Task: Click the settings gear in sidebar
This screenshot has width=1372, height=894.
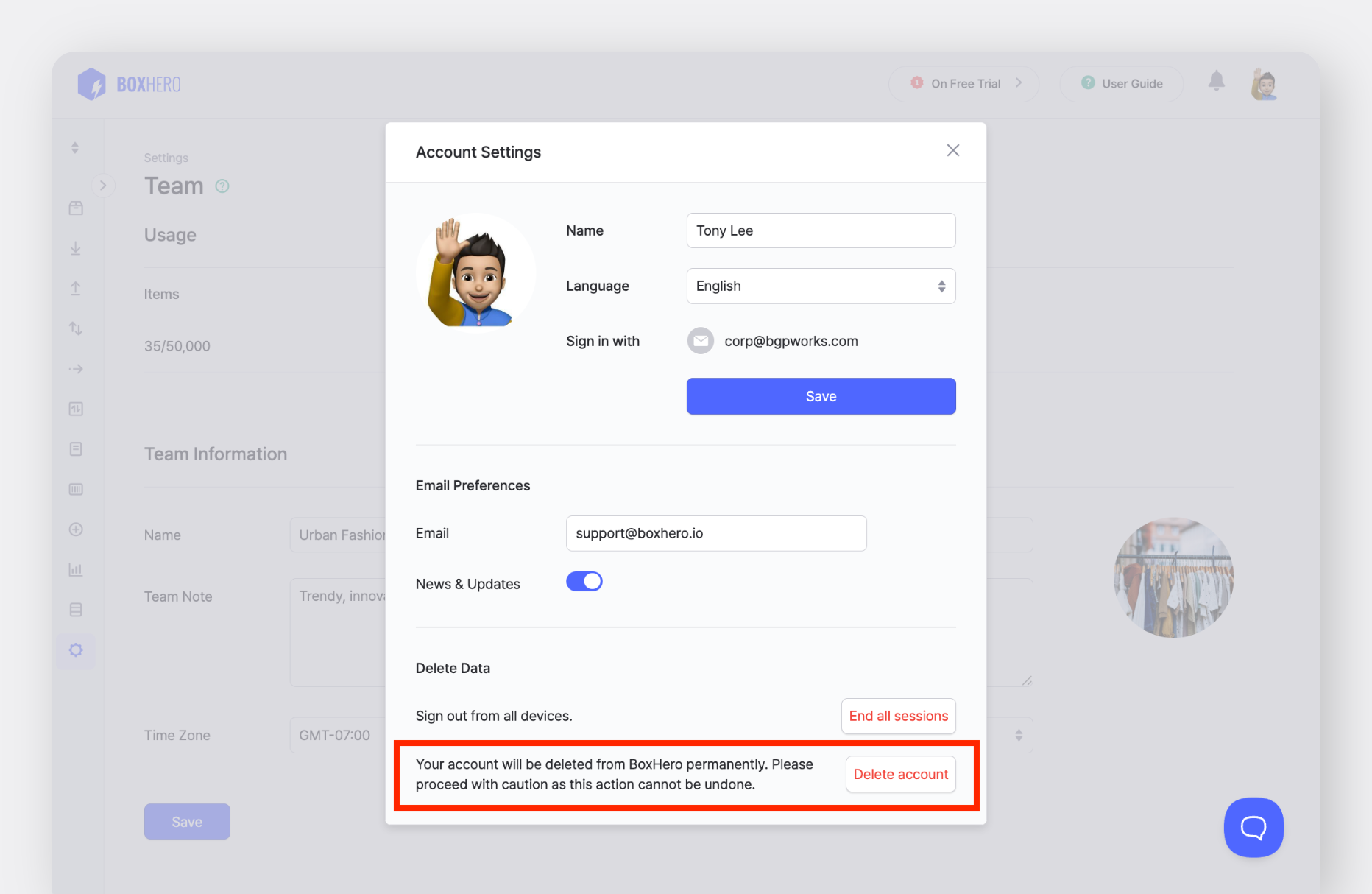Action: click(76, 650)
